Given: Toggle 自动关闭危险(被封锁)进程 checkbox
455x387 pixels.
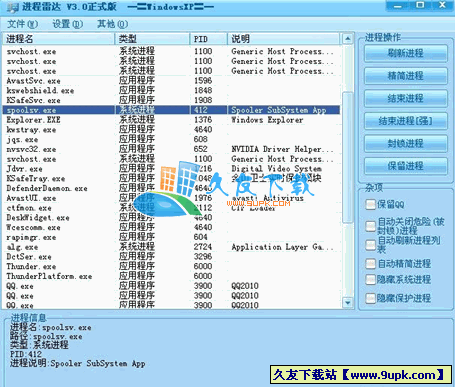Looking at the screenshot, I should tap(370, 226).
